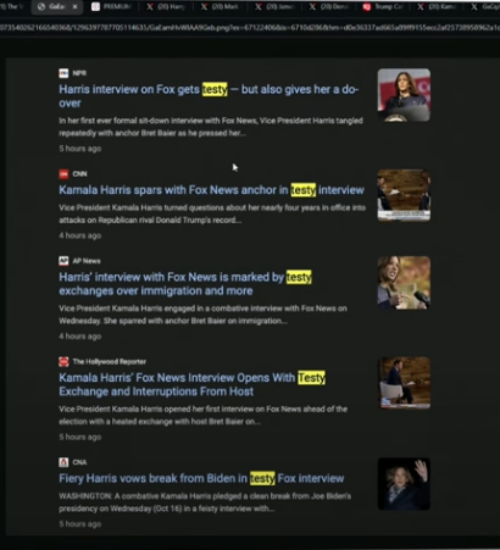Click the browser address bar URL
500x550 pixels.
click(x=250, y=28)
